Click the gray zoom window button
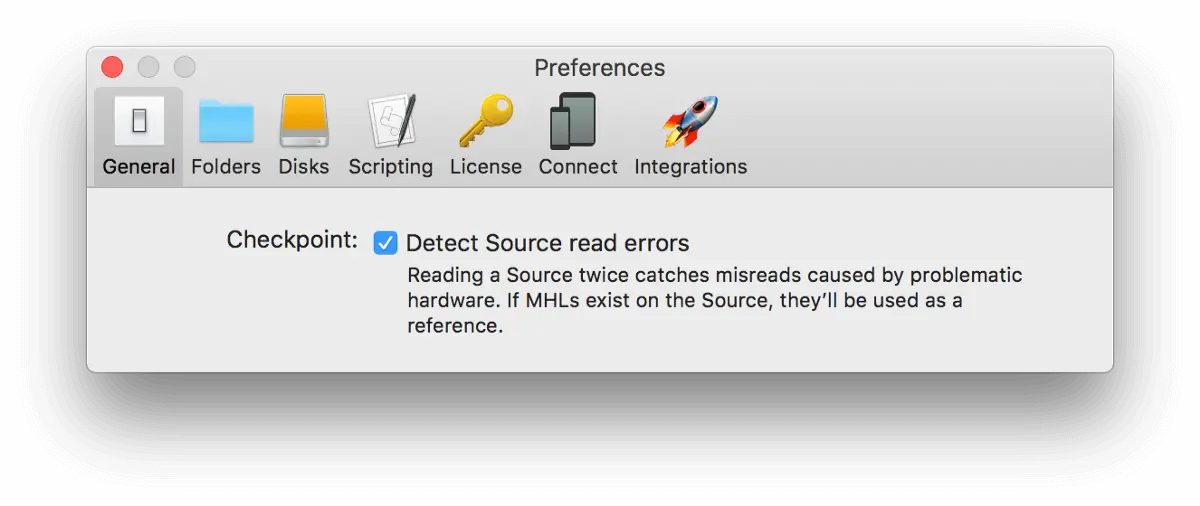1200x506 pixels. click(185, 67)
